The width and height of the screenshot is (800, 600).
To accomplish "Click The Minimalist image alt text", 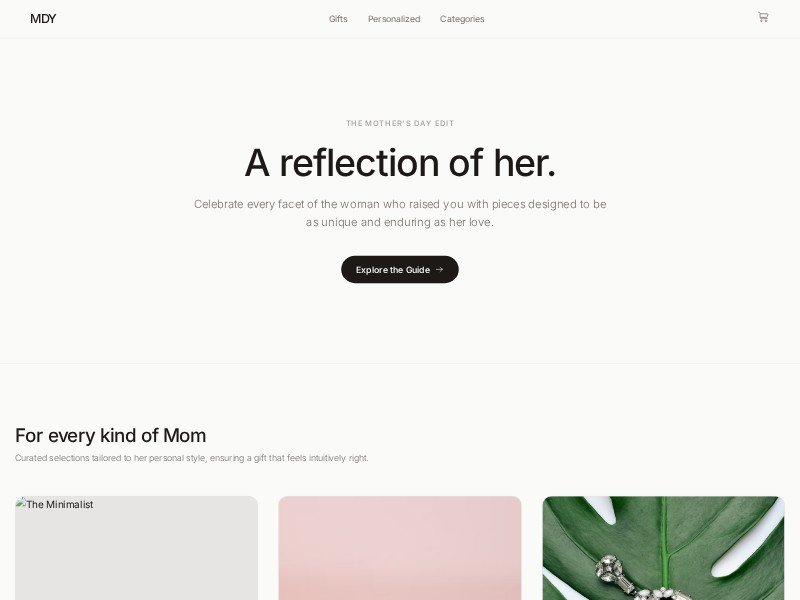I will click(60, 504).
